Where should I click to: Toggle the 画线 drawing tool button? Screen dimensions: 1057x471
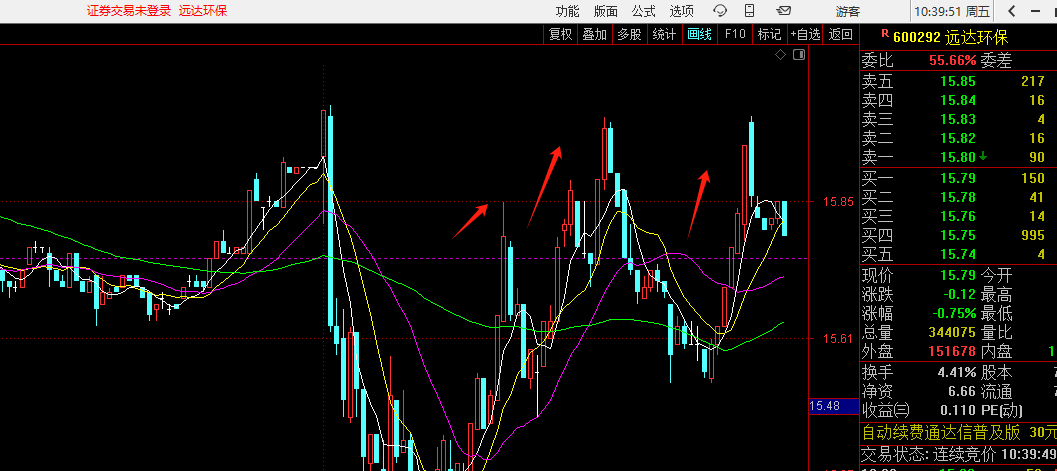tap(699, 34)
